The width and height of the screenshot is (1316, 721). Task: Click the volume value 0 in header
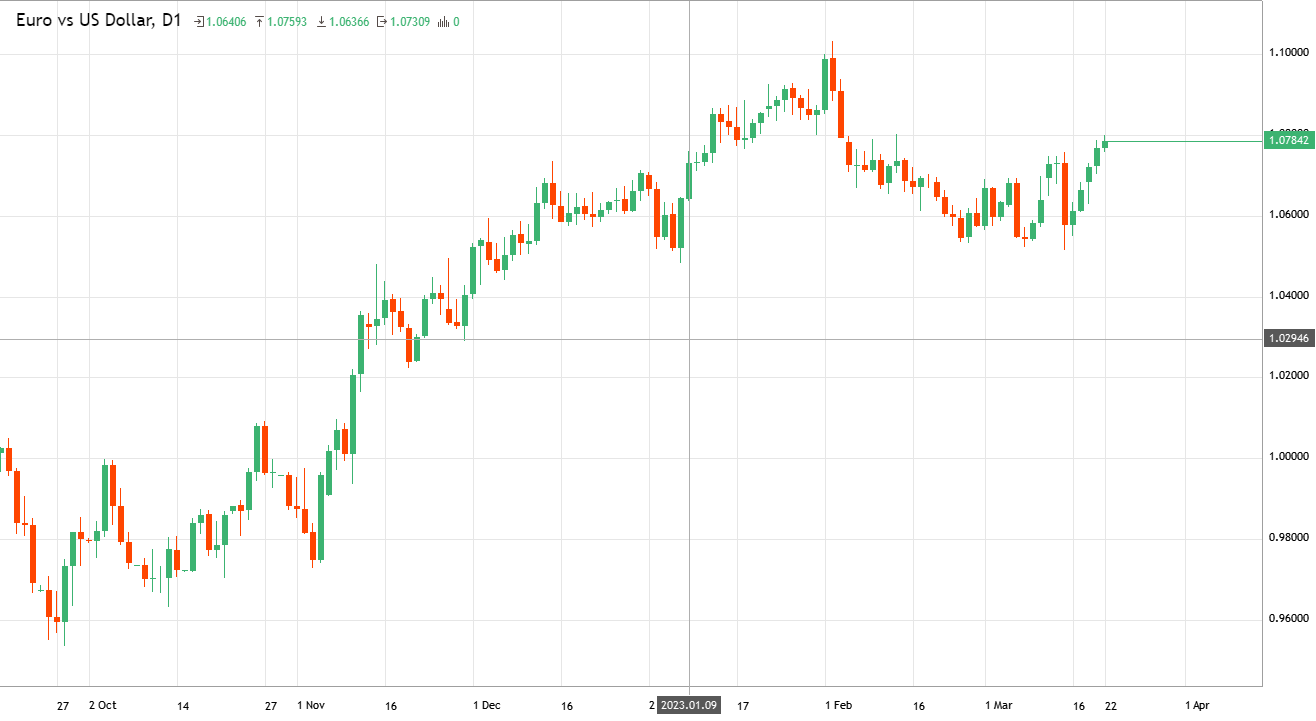tap(456, 21)
